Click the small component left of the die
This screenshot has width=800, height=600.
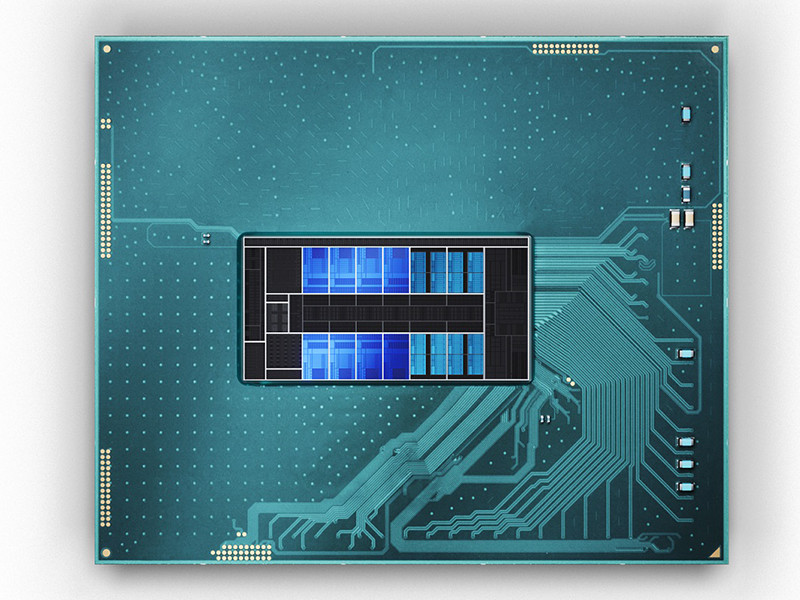(x=206, y=238)
